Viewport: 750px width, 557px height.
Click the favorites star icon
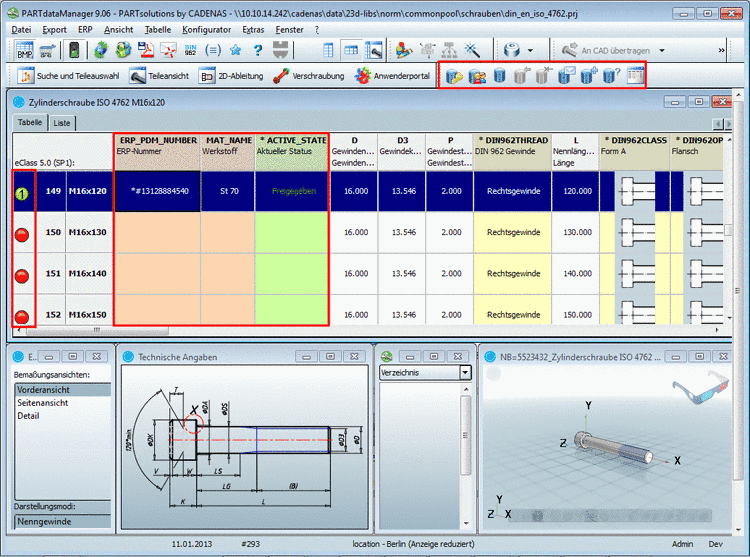[x=236, y=49]
